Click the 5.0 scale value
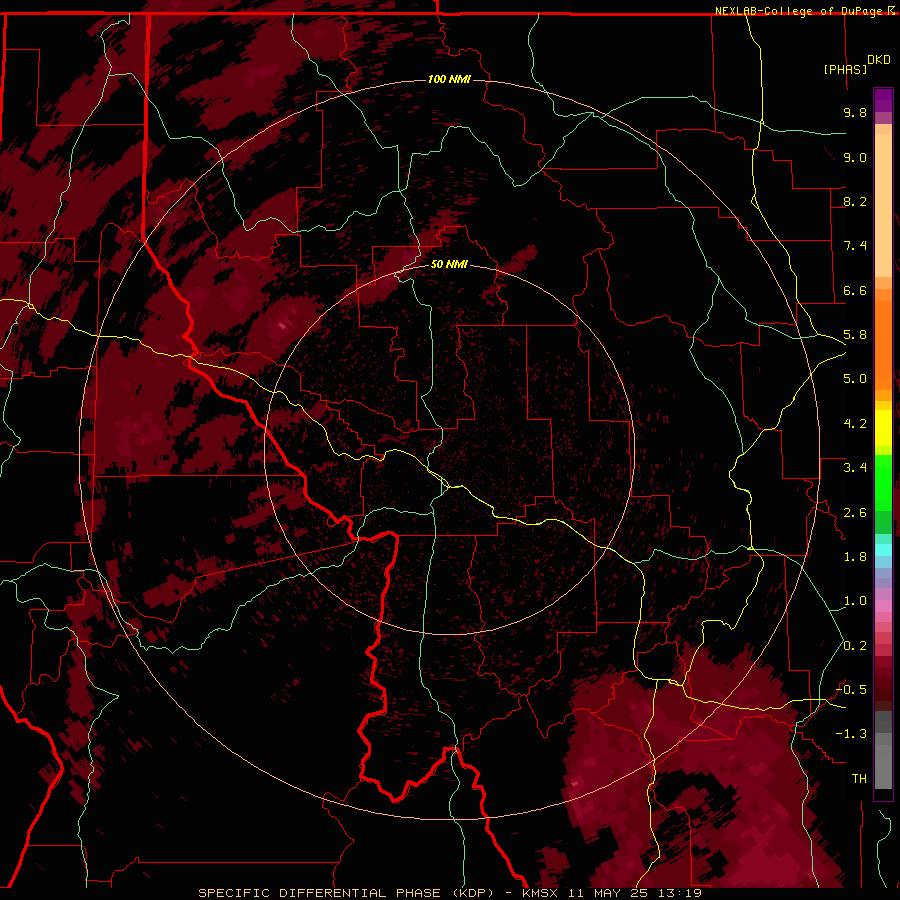900x900 pixels. coord(855,379)
